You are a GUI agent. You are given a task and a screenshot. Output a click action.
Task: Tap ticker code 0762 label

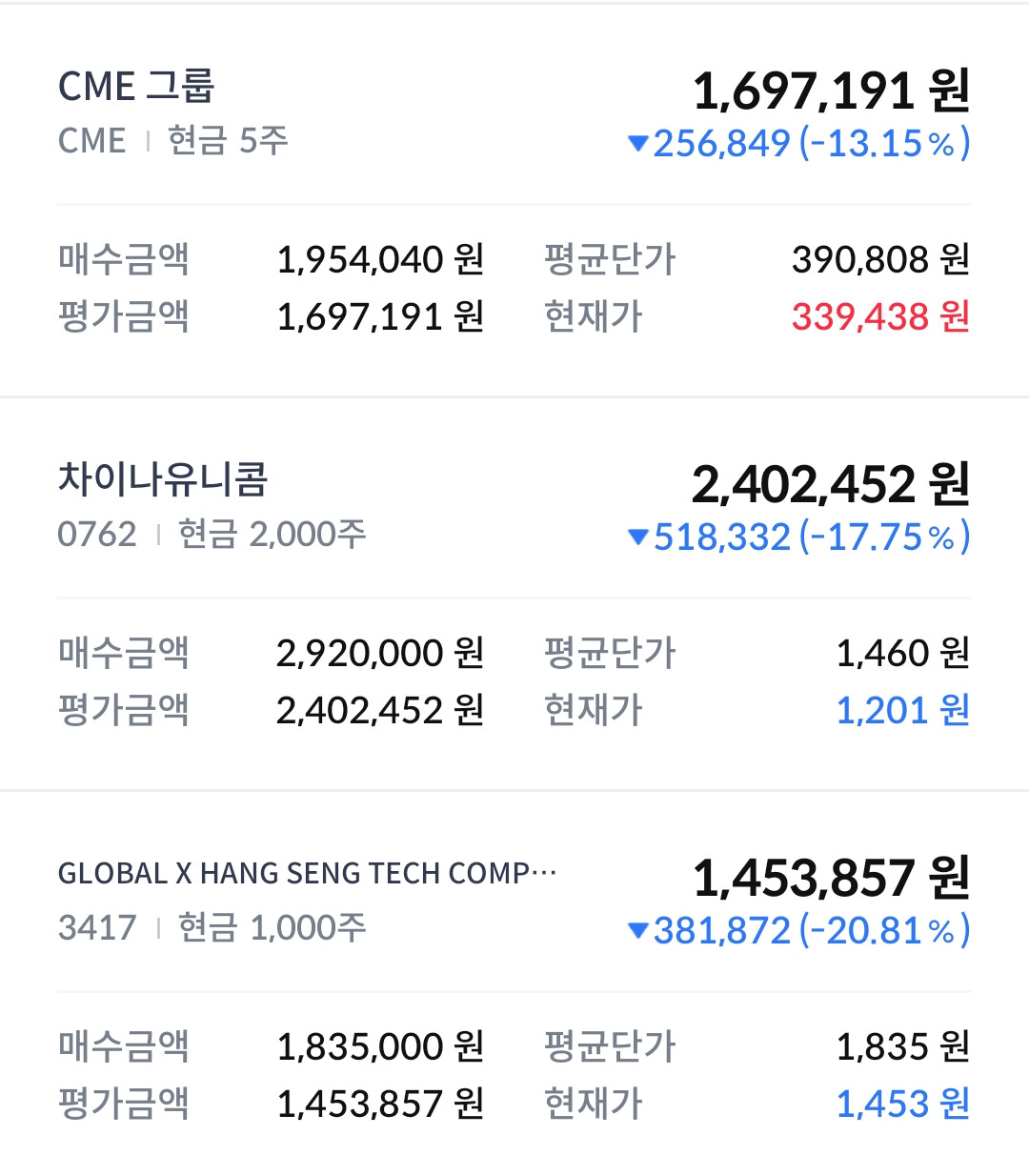tap(97, 535)
